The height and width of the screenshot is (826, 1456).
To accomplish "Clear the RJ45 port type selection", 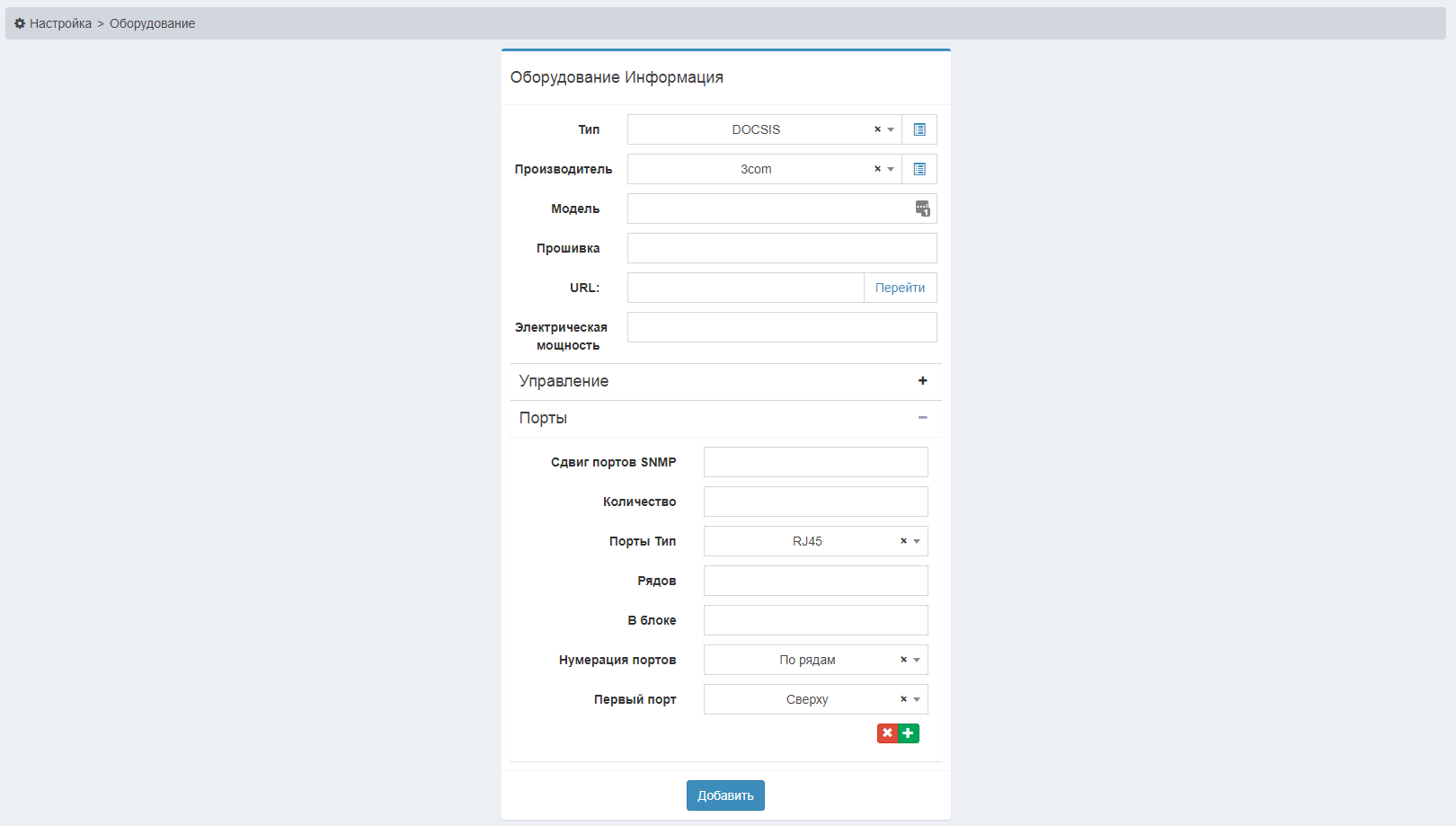I will click(903, 541).
